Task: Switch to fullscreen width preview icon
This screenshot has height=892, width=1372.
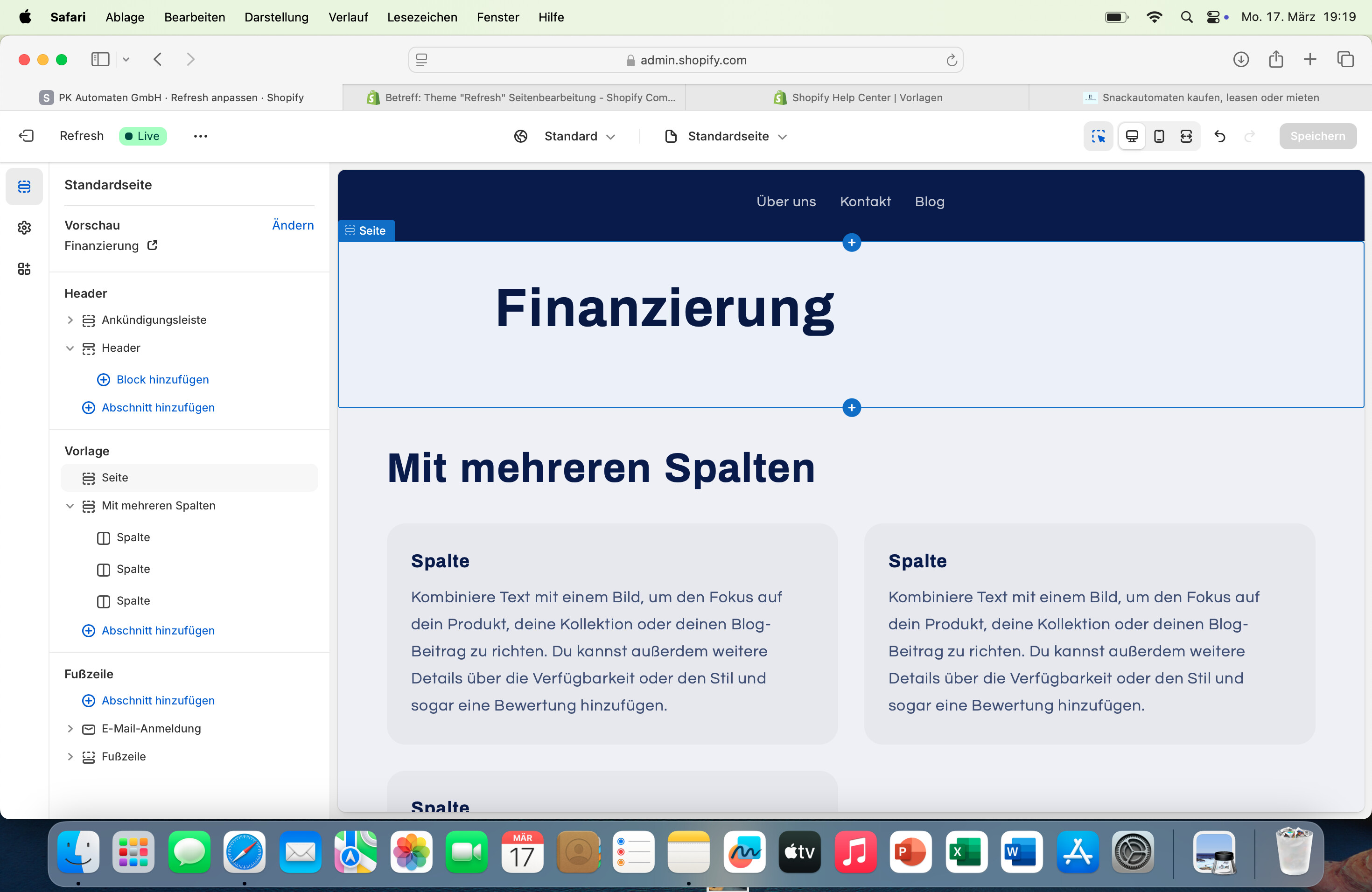Action: pos(1186,136)
